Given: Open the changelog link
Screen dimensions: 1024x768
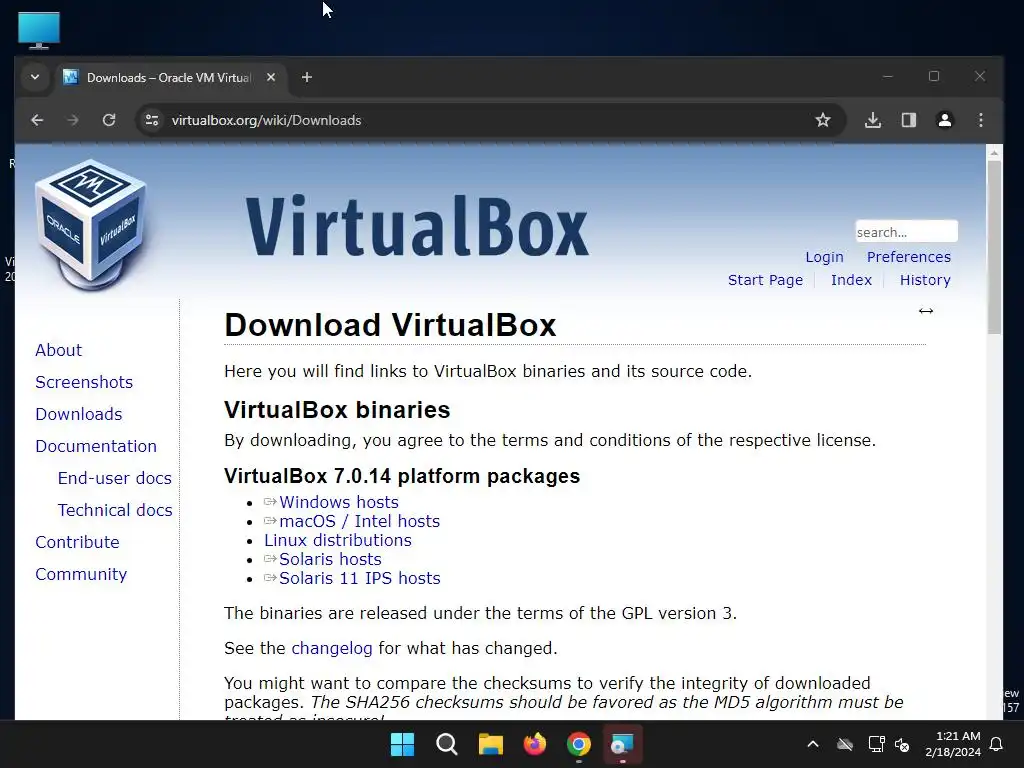Looking at the screenshot, I should tap(332, 648).
